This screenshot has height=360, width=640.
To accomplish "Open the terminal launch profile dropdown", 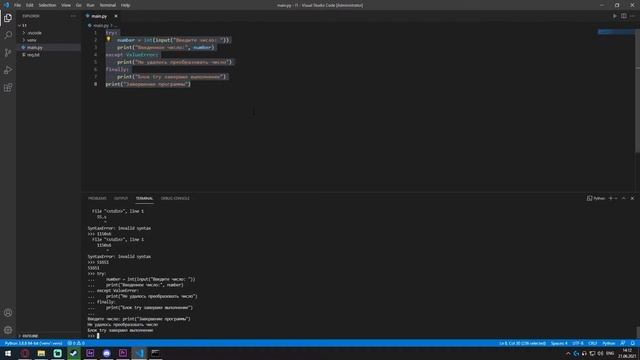I will pyautogui.click(x=616, y=198).
